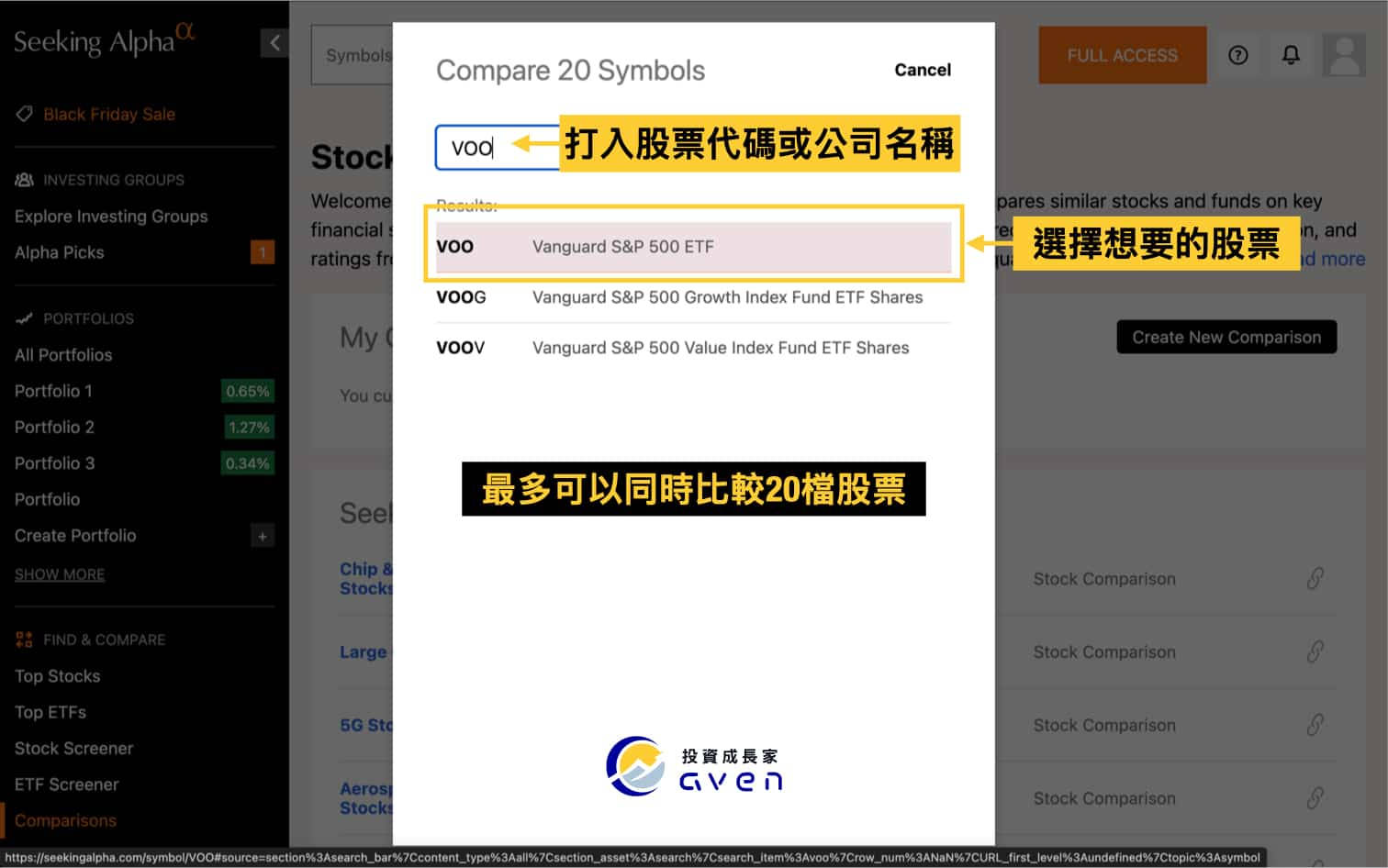Click the 0.65% badge for Portfolio 1
The height and width of the screenshot is (868, 1388).
tap(248, 391)
